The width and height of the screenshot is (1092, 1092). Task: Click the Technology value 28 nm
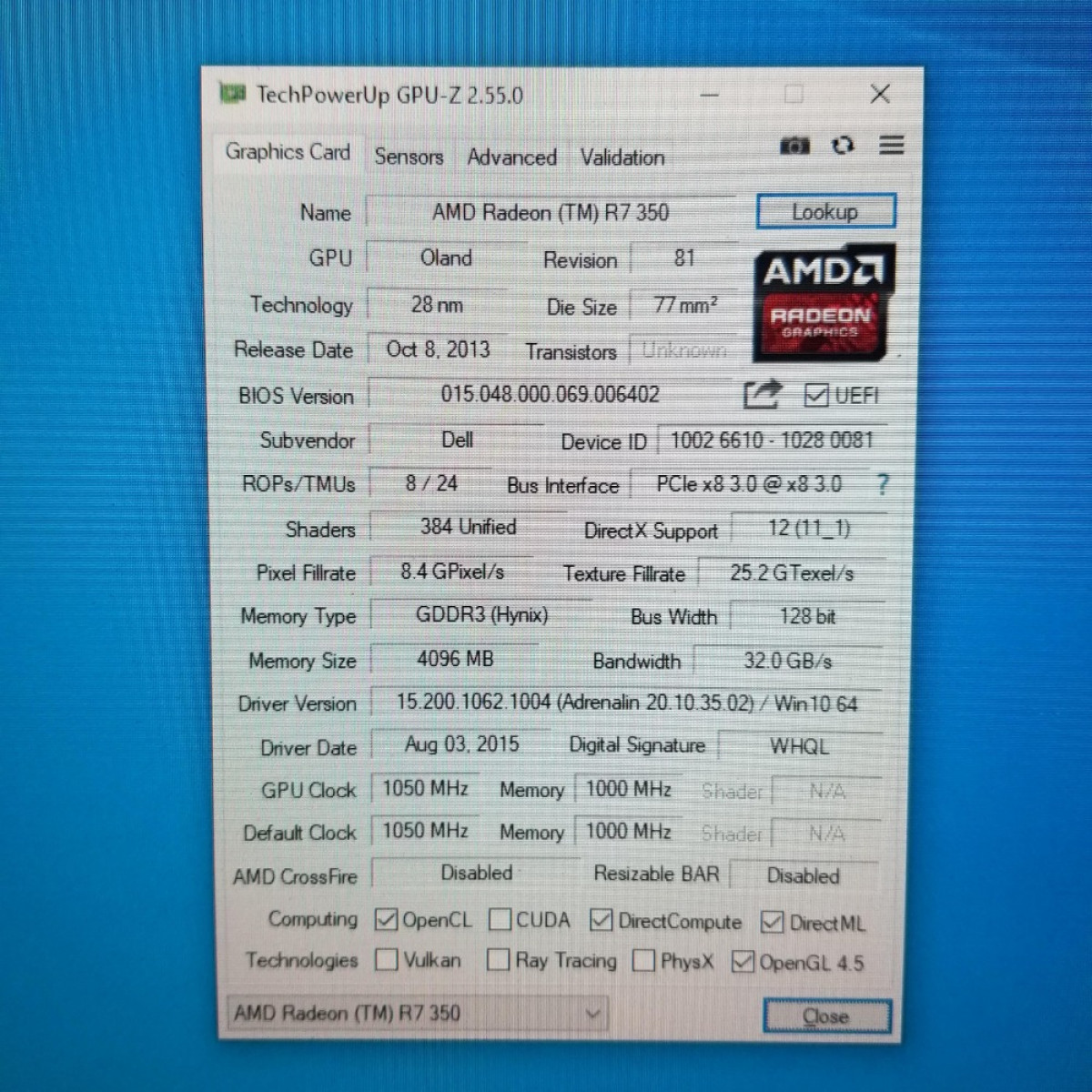437,305
